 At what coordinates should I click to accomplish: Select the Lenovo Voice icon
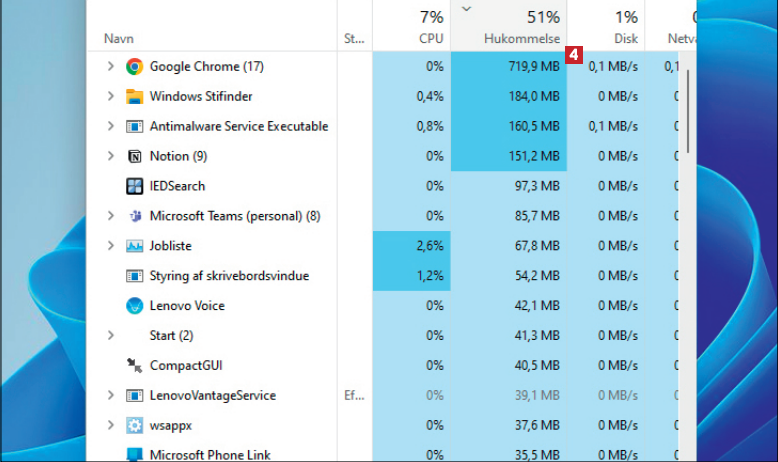(135, 306)
